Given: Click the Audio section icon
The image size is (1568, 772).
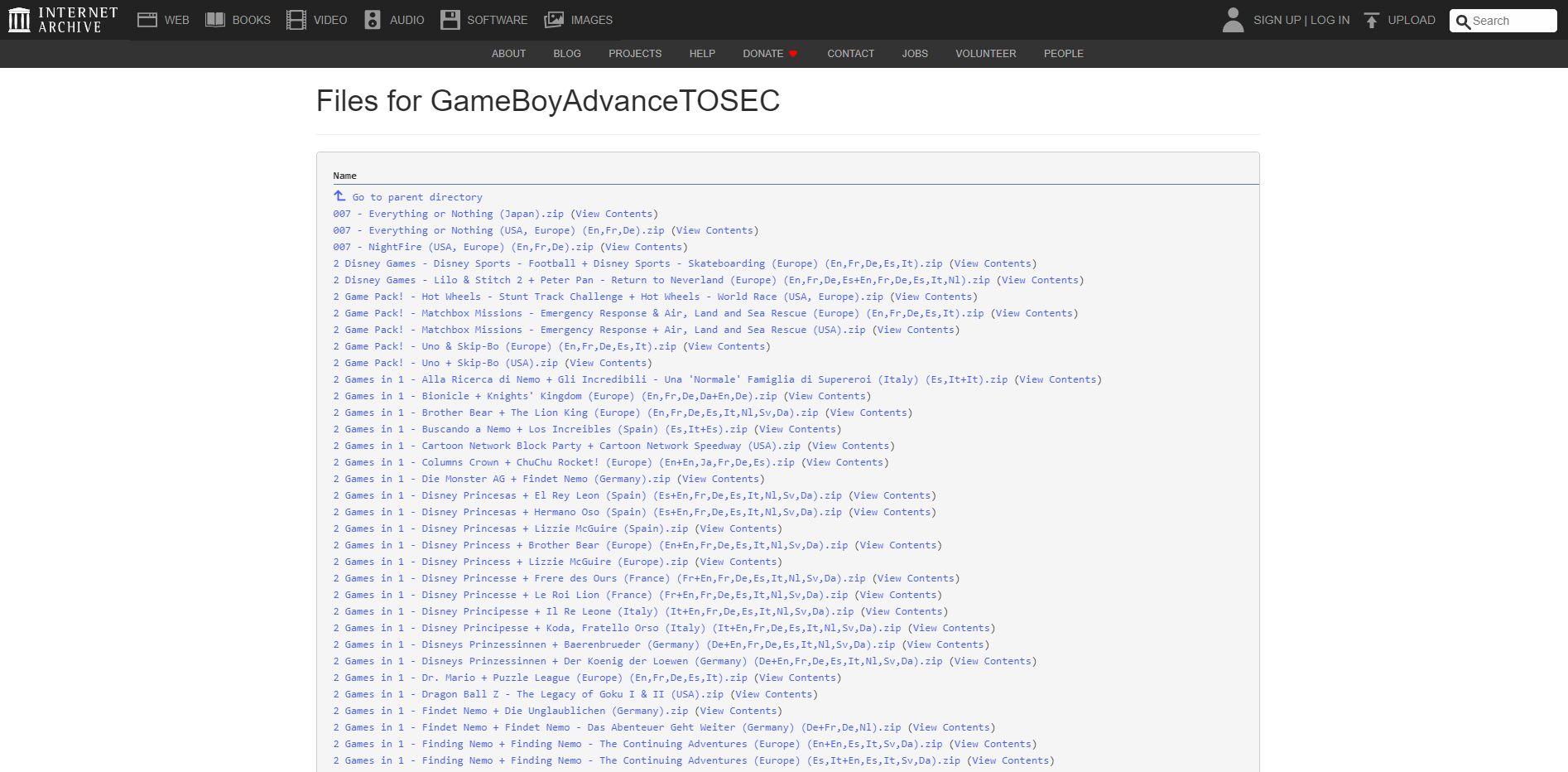Looking at the screenshot, I should coord(372,19).
